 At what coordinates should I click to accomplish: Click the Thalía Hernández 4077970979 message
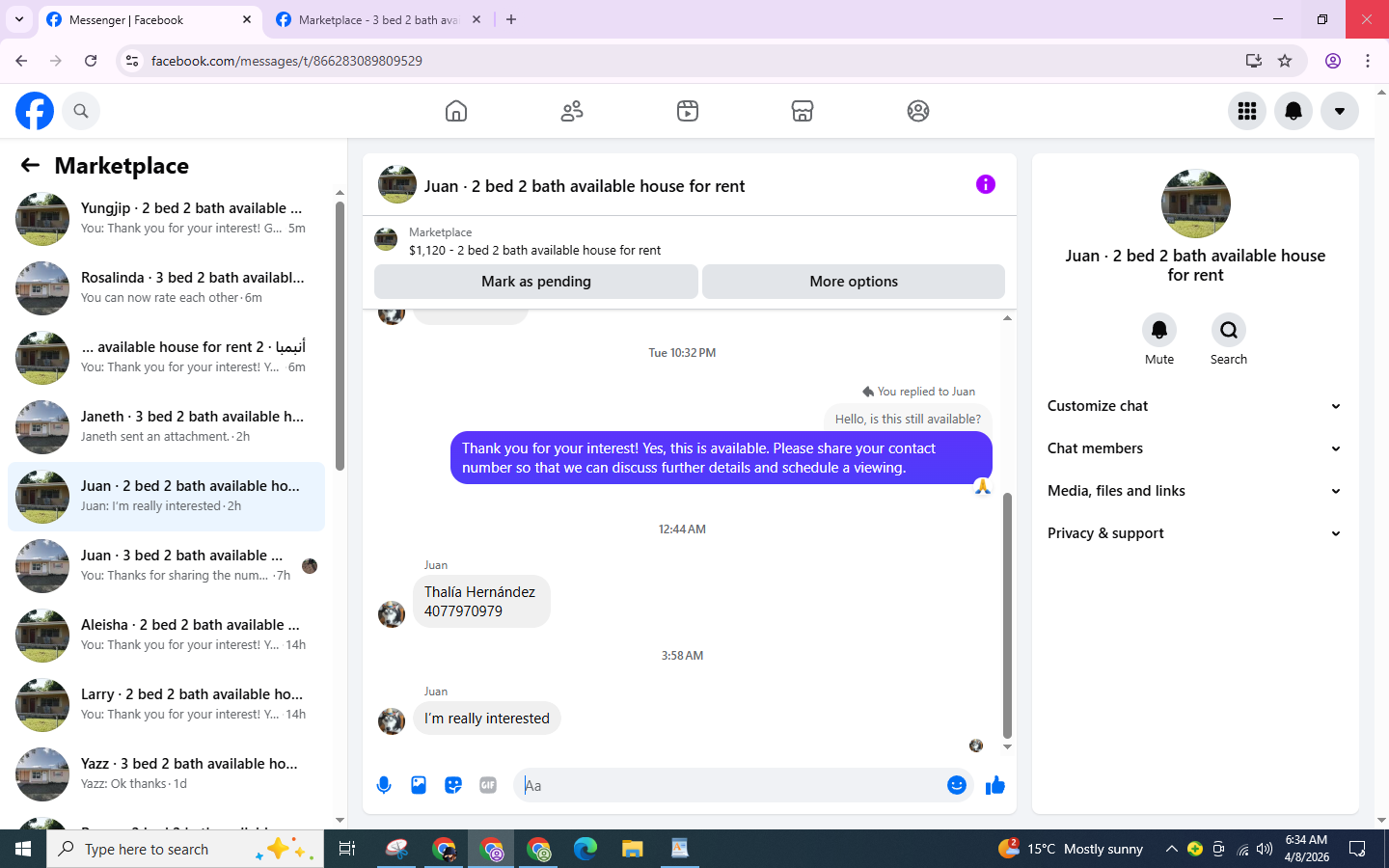click(481, 602)
